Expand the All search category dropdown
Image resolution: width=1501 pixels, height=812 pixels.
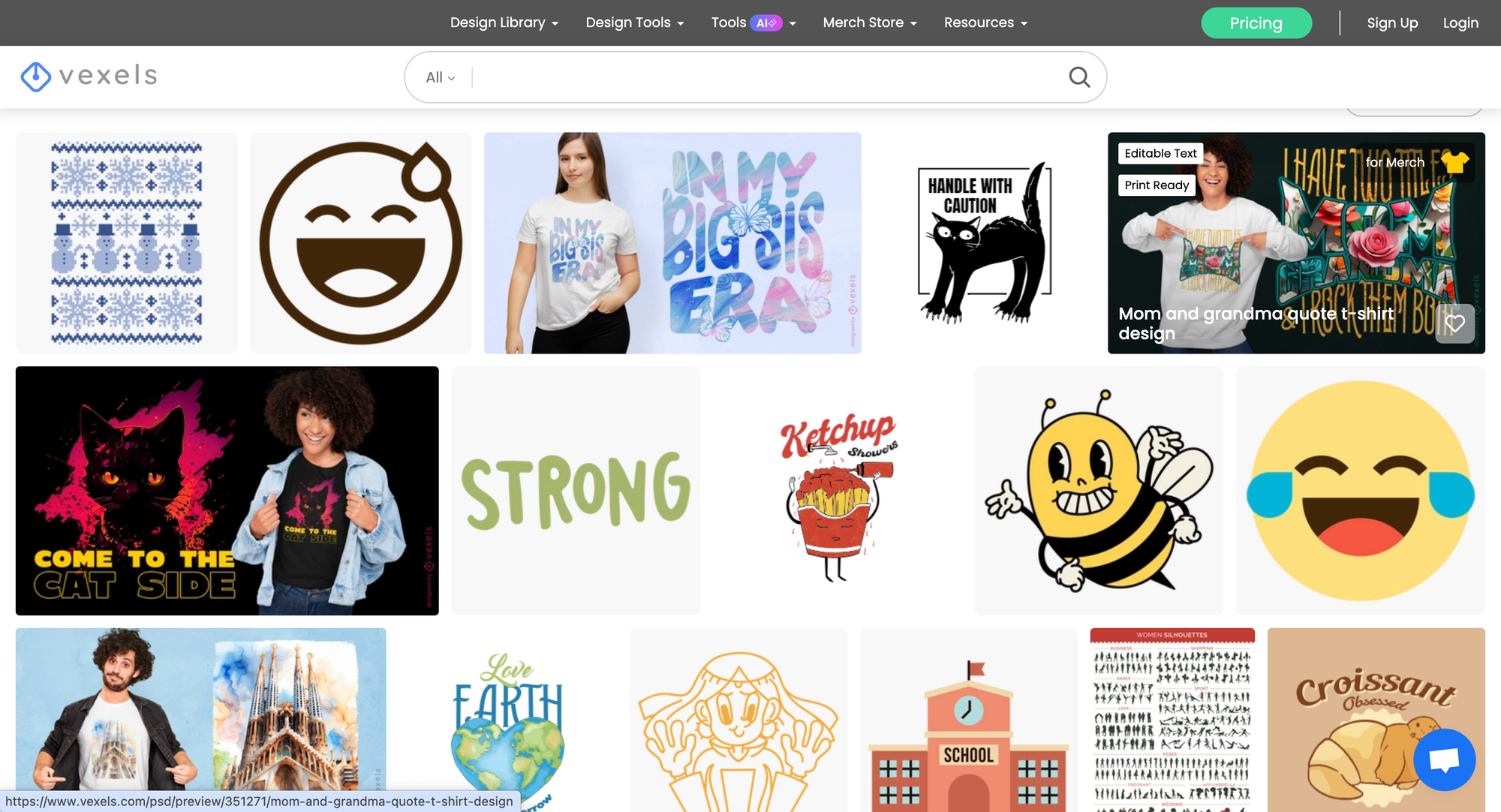coord(441,77)
